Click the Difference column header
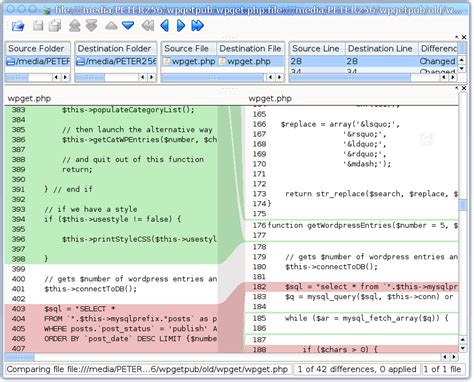474x382 pixels. coord(438,49)
